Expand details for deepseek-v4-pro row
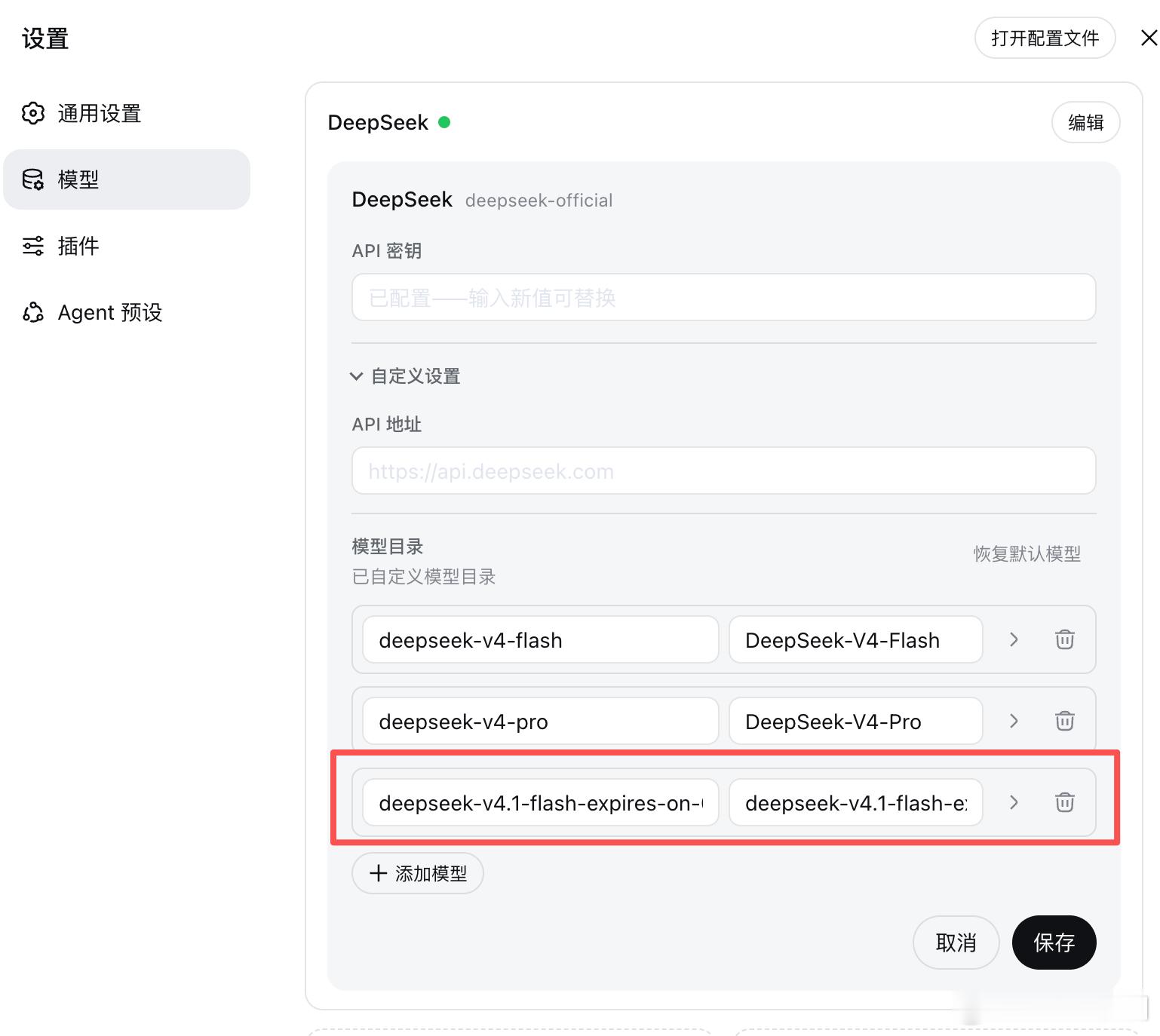The width and height of the screenshot is (1160, 1036). point(1014,721)
